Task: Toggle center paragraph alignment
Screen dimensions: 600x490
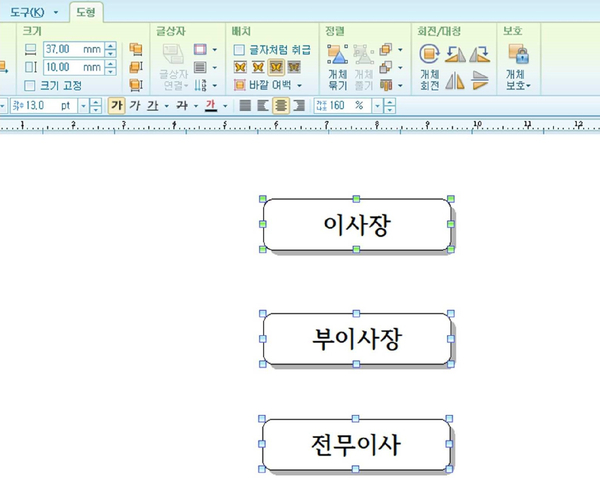Action: pyautogui.click(x=281, y=105)
